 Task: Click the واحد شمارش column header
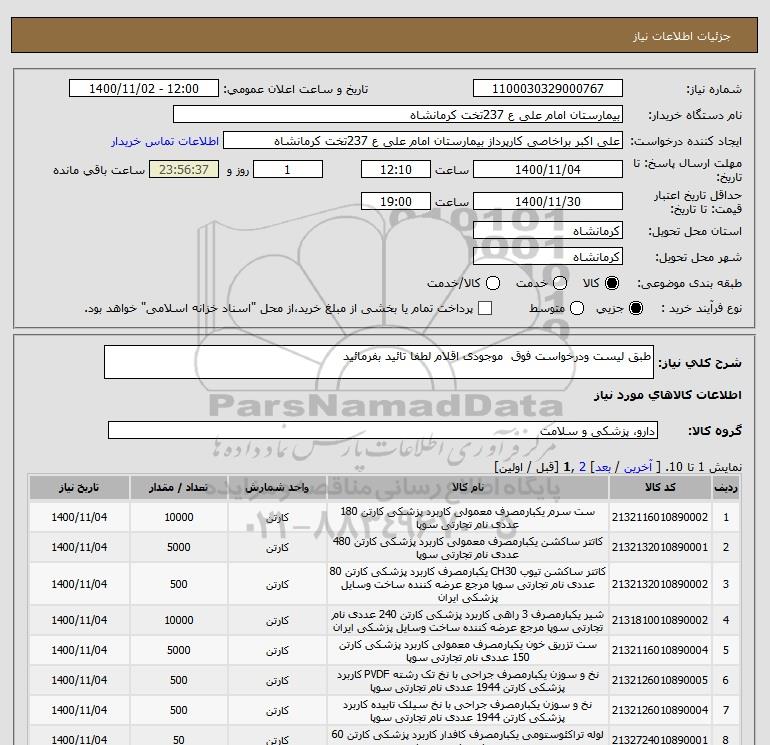tap(277, 488)
